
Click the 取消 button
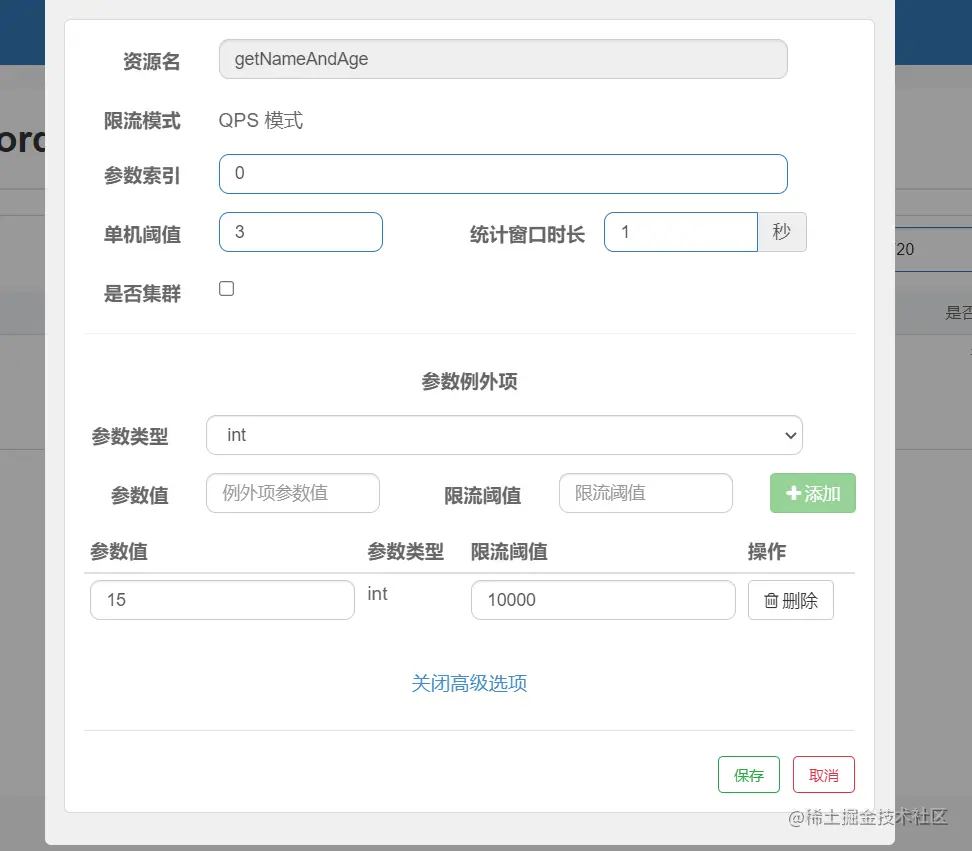823,775
